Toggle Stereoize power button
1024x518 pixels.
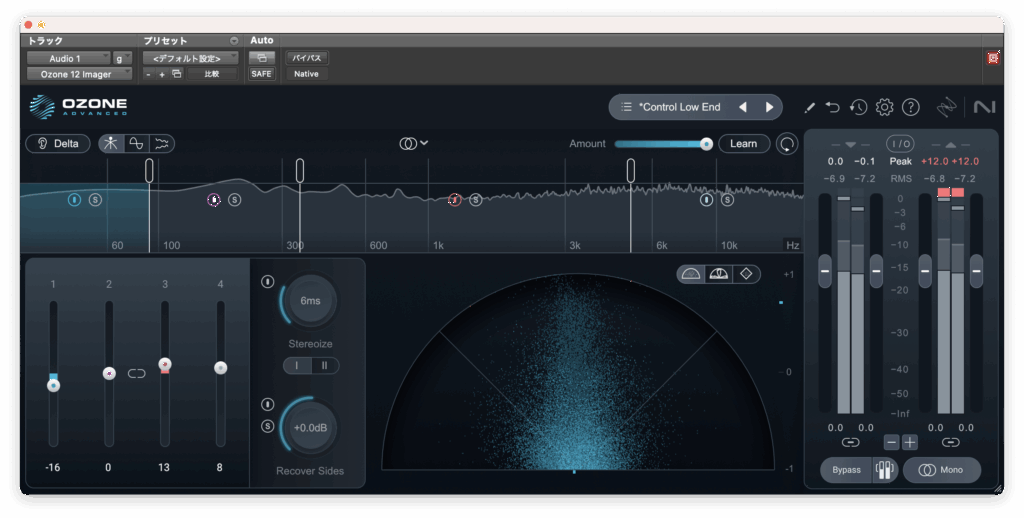click(267, 282)
